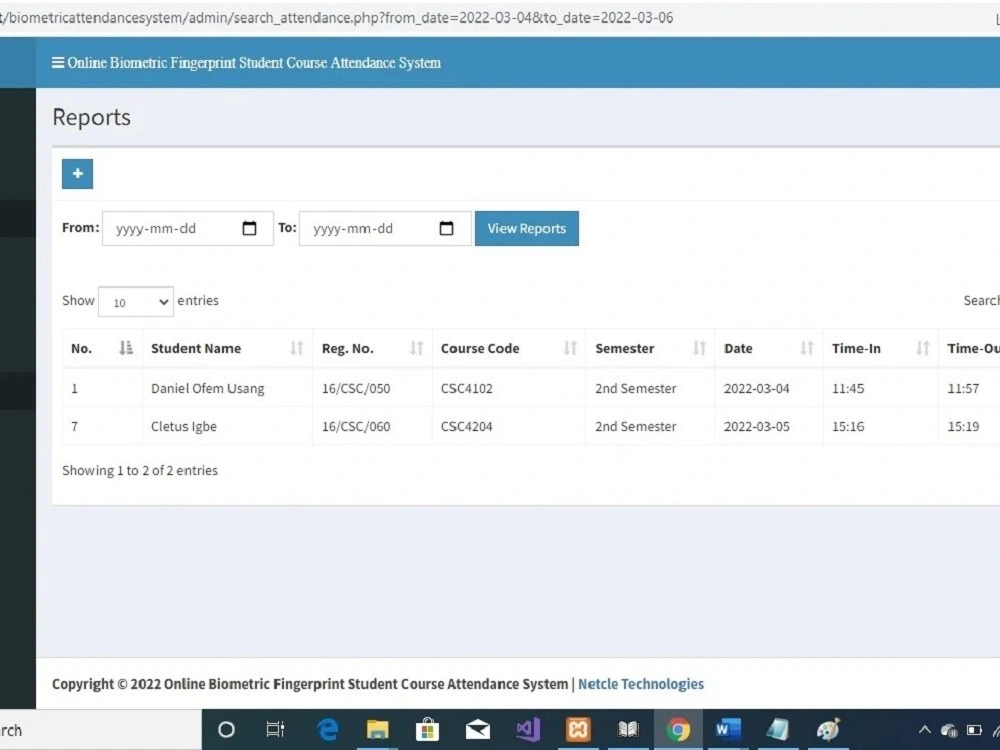Open the Show entries dropdown

135,301
